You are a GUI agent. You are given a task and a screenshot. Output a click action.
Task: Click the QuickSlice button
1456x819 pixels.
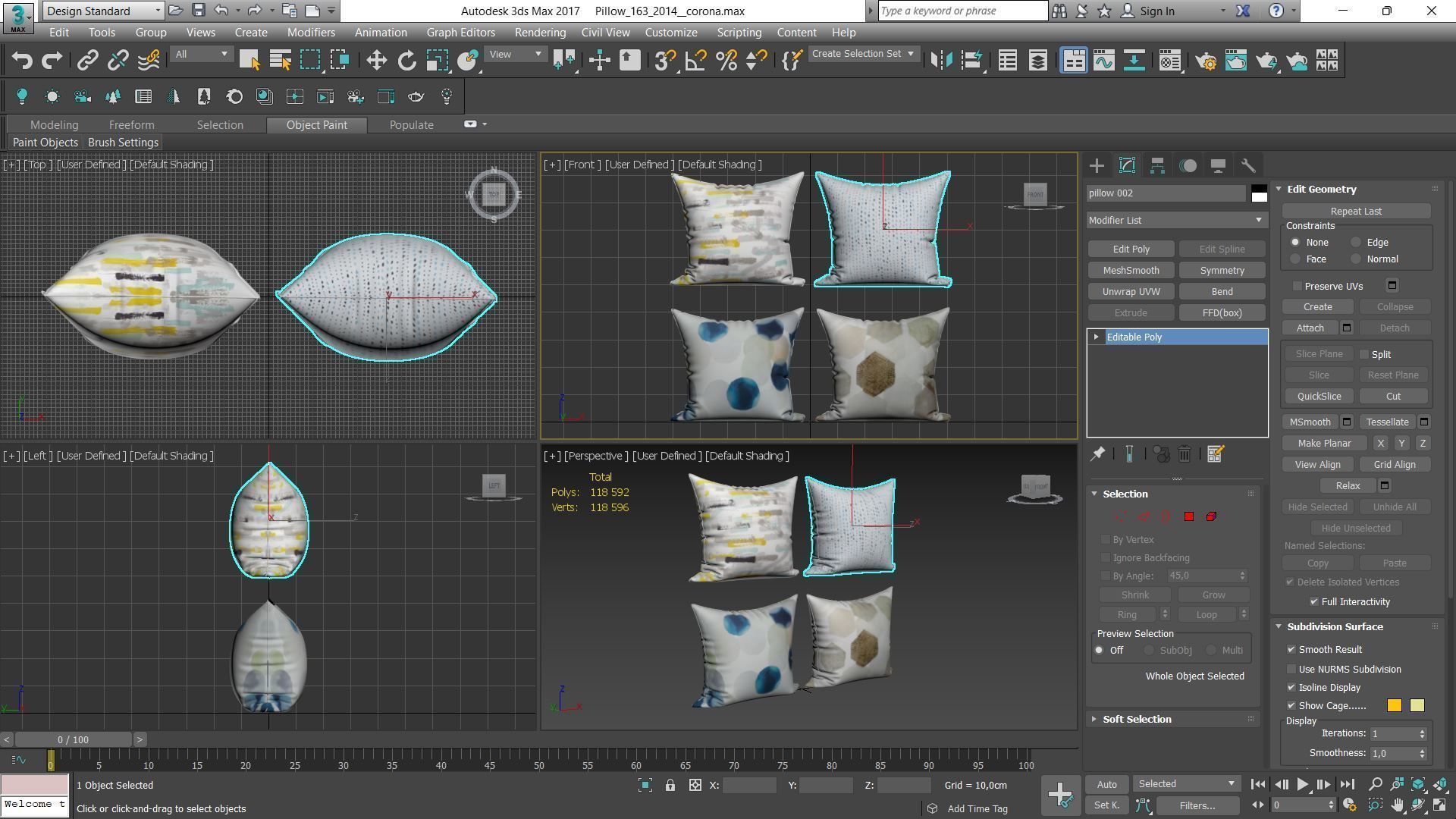1319,397
